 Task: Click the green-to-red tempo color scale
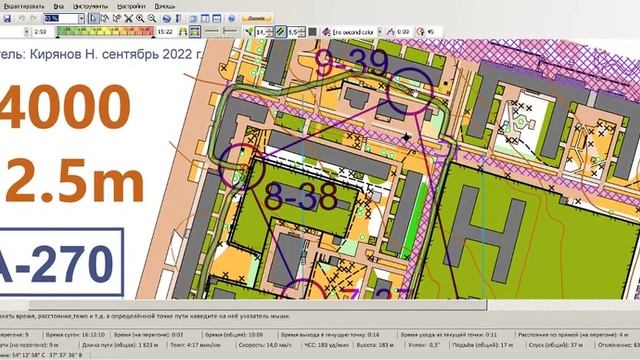105,31
